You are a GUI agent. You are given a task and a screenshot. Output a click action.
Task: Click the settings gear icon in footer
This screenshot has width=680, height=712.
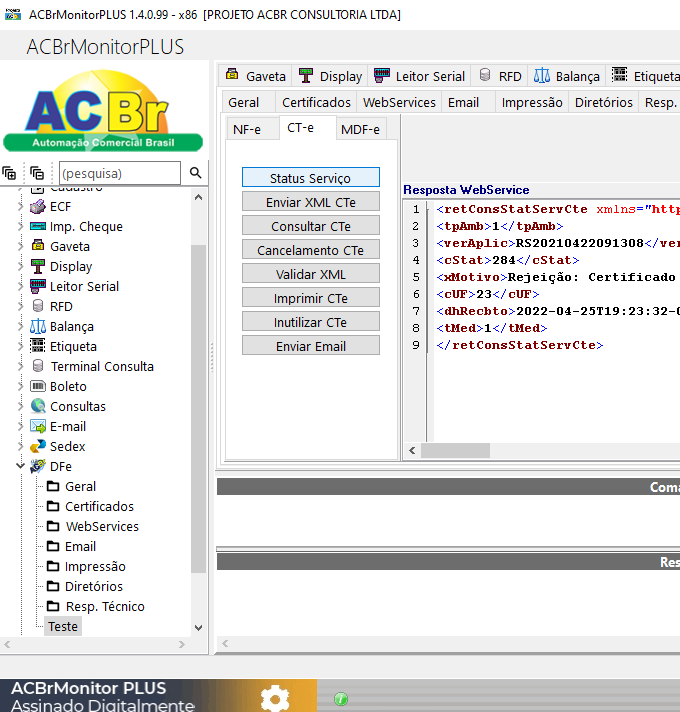coord(275,698)
